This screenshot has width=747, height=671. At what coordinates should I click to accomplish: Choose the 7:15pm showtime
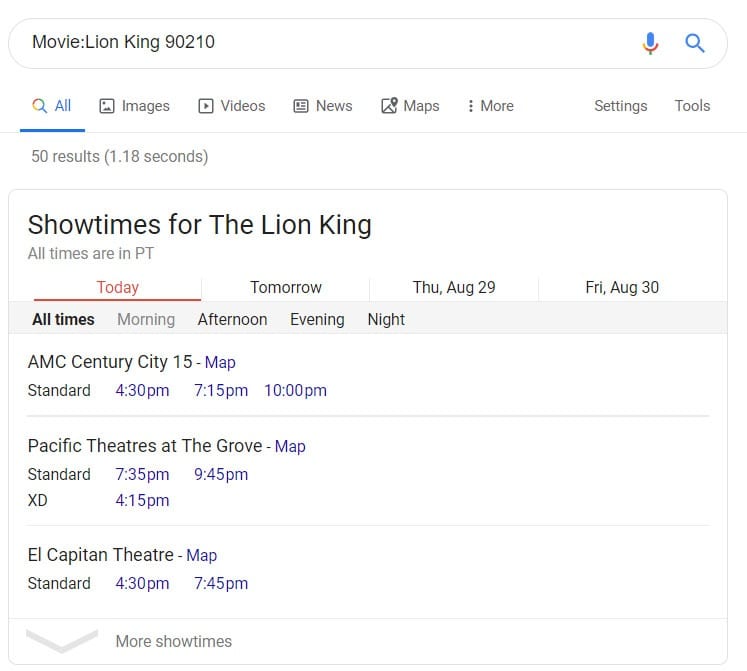click(x=221, y=391)
